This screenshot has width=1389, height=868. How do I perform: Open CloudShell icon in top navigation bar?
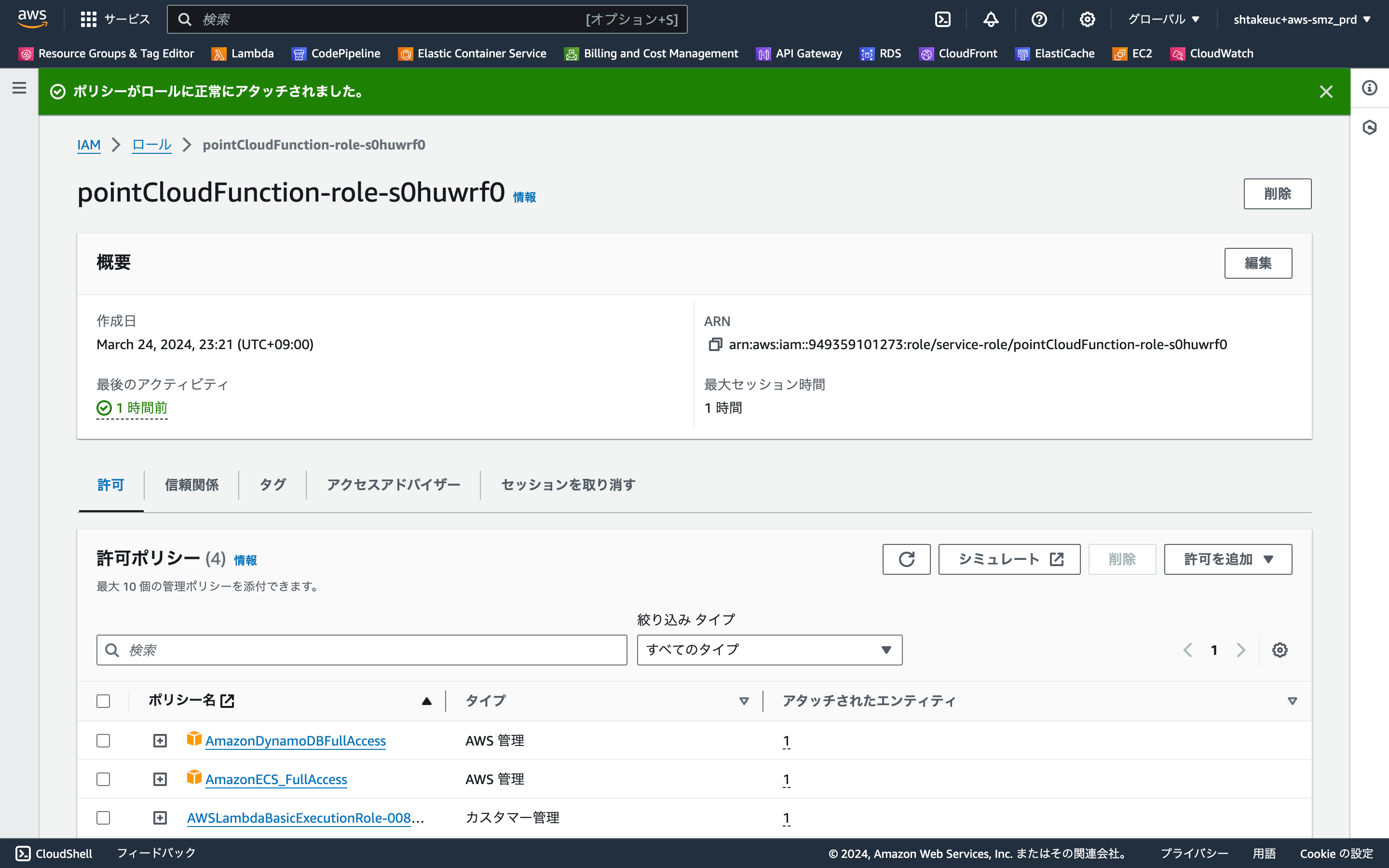(942, 19)
